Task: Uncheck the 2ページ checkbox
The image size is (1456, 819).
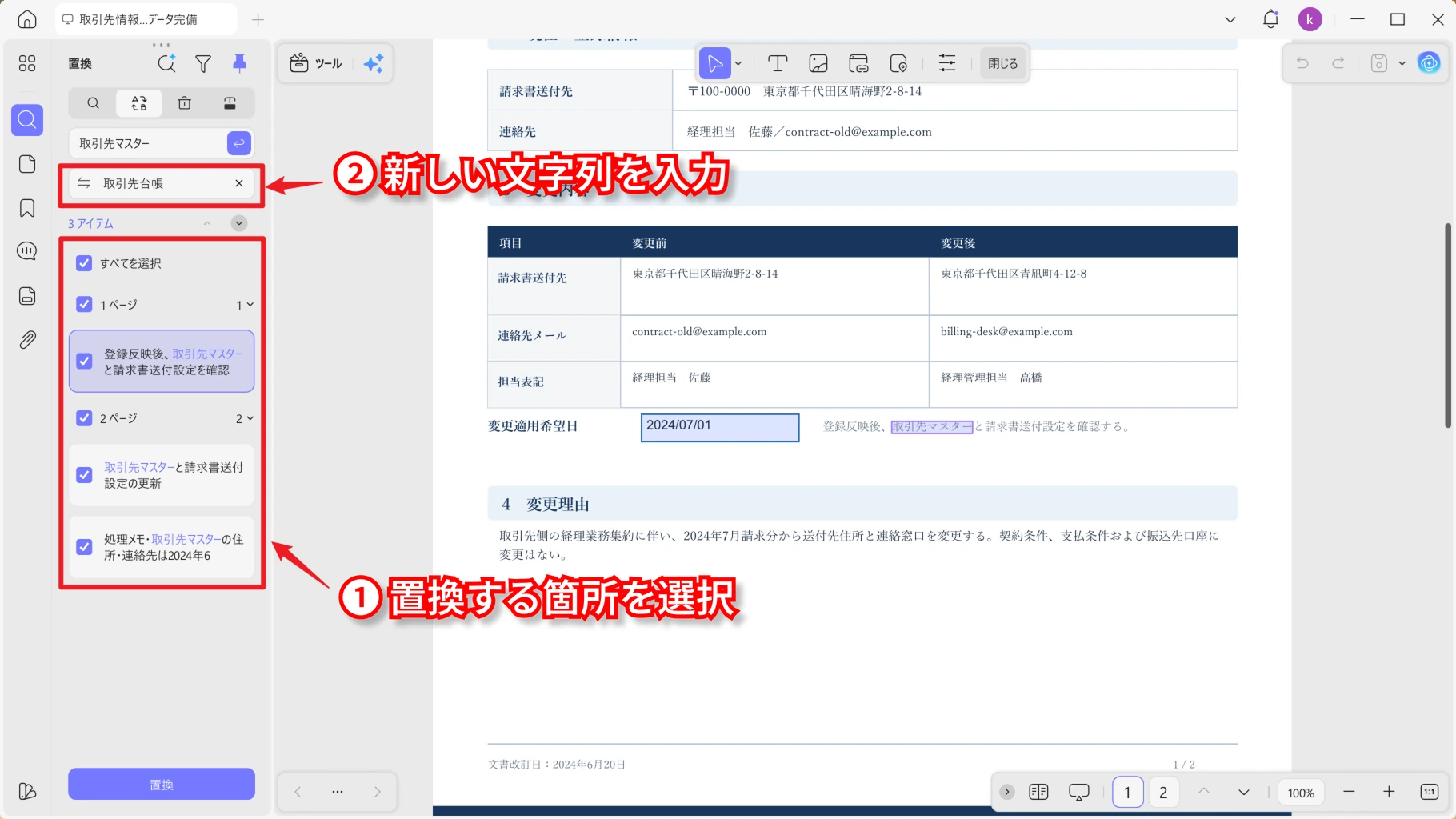Action: tap(84, 417)
